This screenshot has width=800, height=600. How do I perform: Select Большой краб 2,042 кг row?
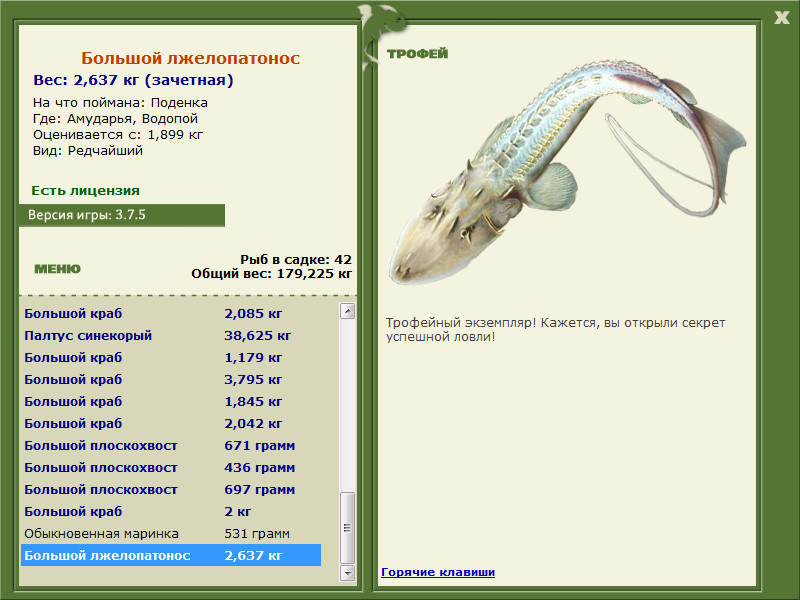click(170, 424)
